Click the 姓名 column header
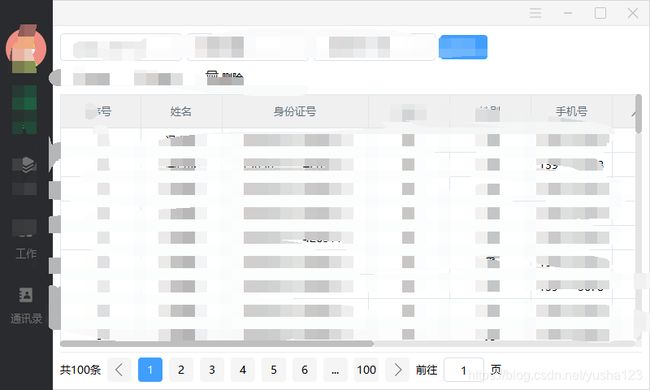Image resolution: width=650 pixels, height=390 pixels. pos(181,111)
